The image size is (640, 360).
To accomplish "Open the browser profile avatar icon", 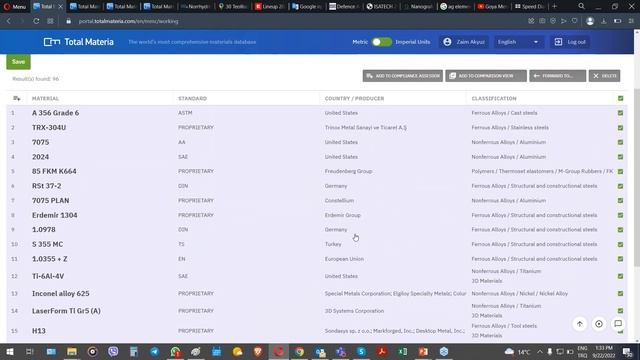I will coord(590,21).
